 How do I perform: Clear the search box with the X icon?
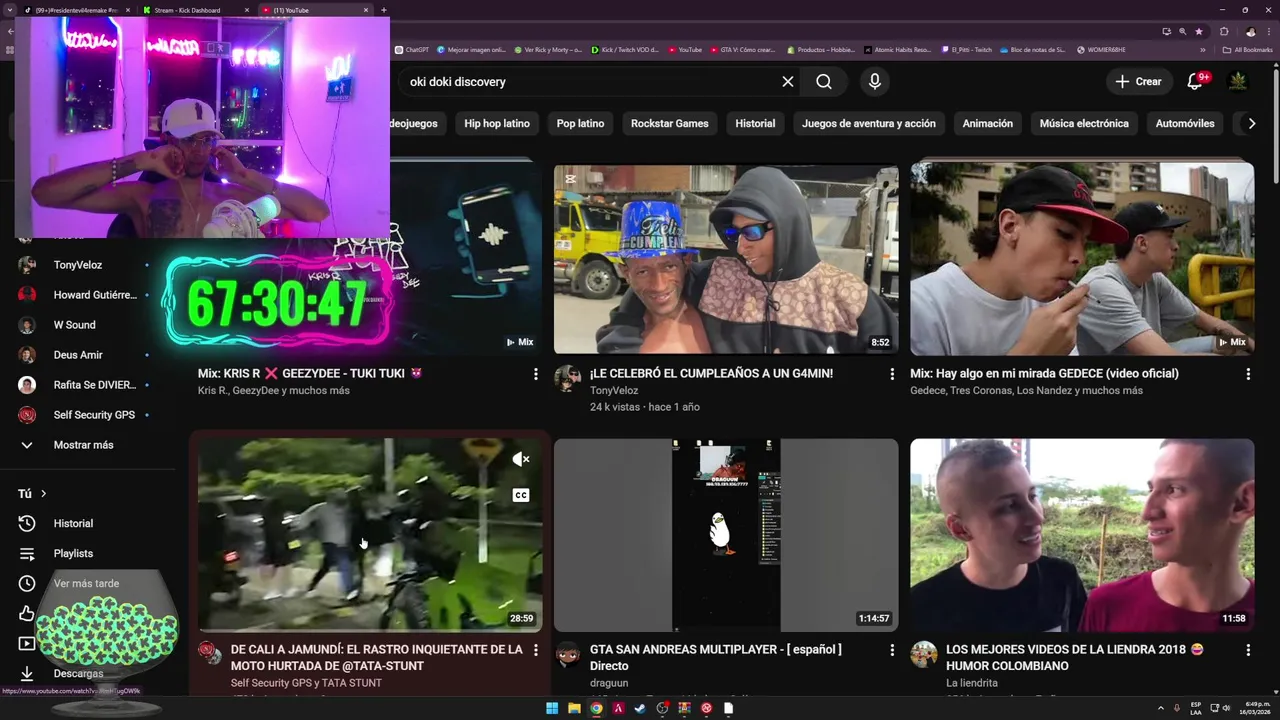(x=788, y=82)
